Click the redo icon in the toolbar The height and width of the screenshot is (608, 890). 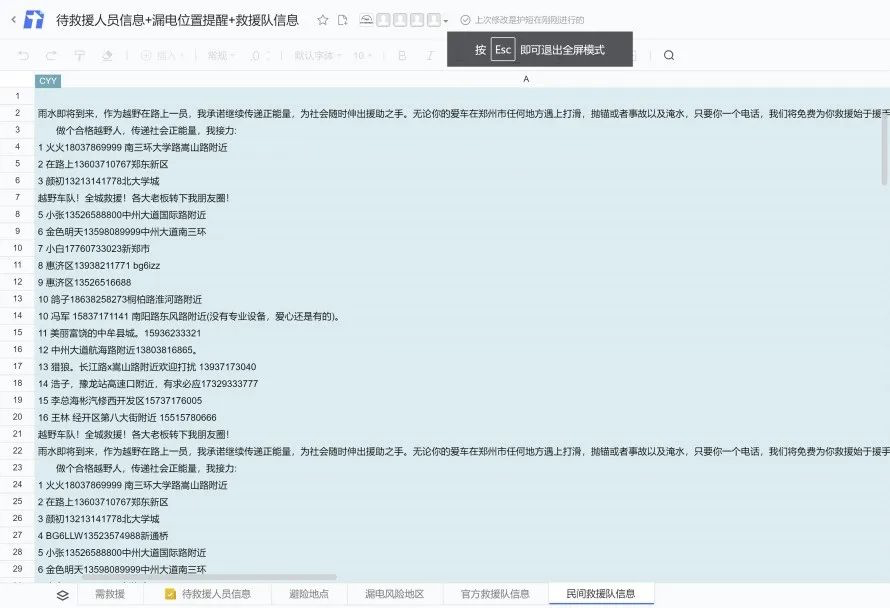point(51,55)
